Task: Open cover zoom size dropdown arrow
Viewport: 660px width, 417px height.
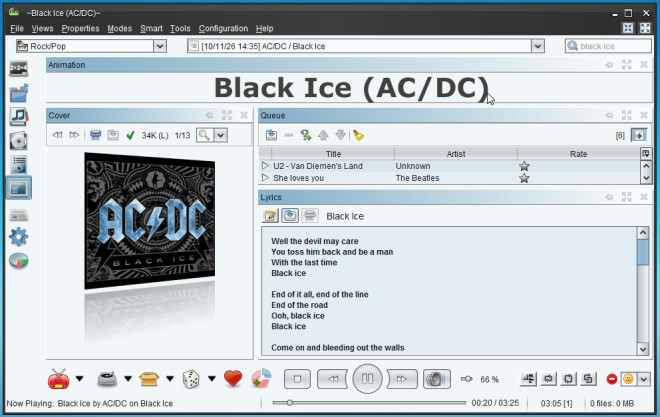Action: tap(221, 135)
